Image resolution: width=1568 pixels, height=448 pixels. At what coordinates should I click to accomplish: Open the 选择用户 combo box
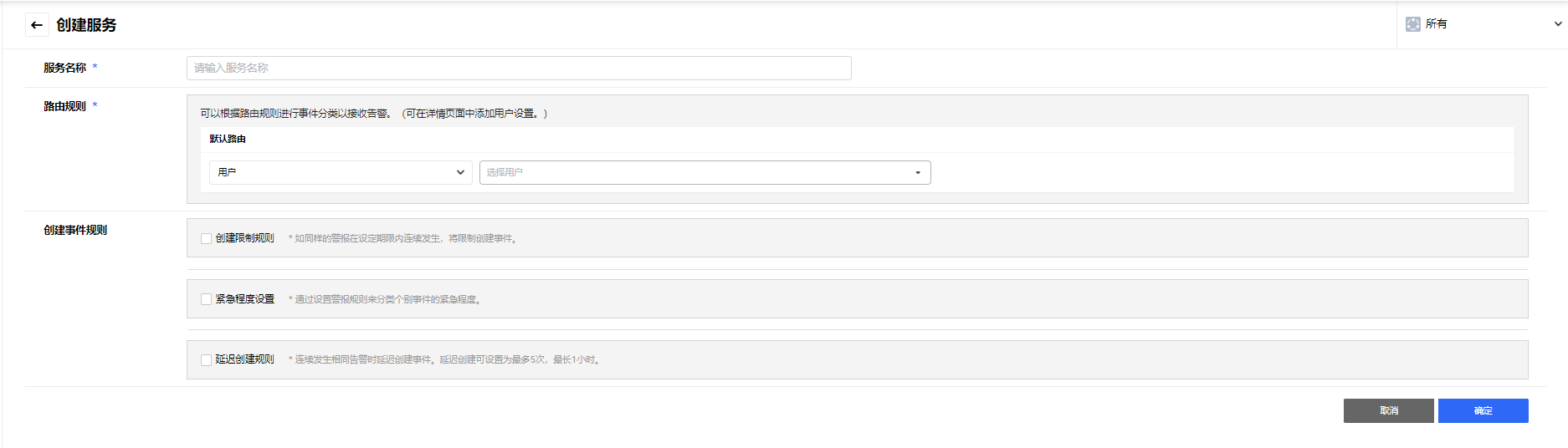coord(705,172)
